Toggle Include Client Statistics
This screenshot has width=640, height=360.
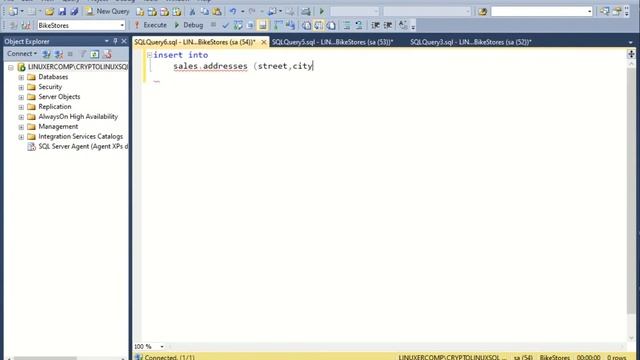291,25
